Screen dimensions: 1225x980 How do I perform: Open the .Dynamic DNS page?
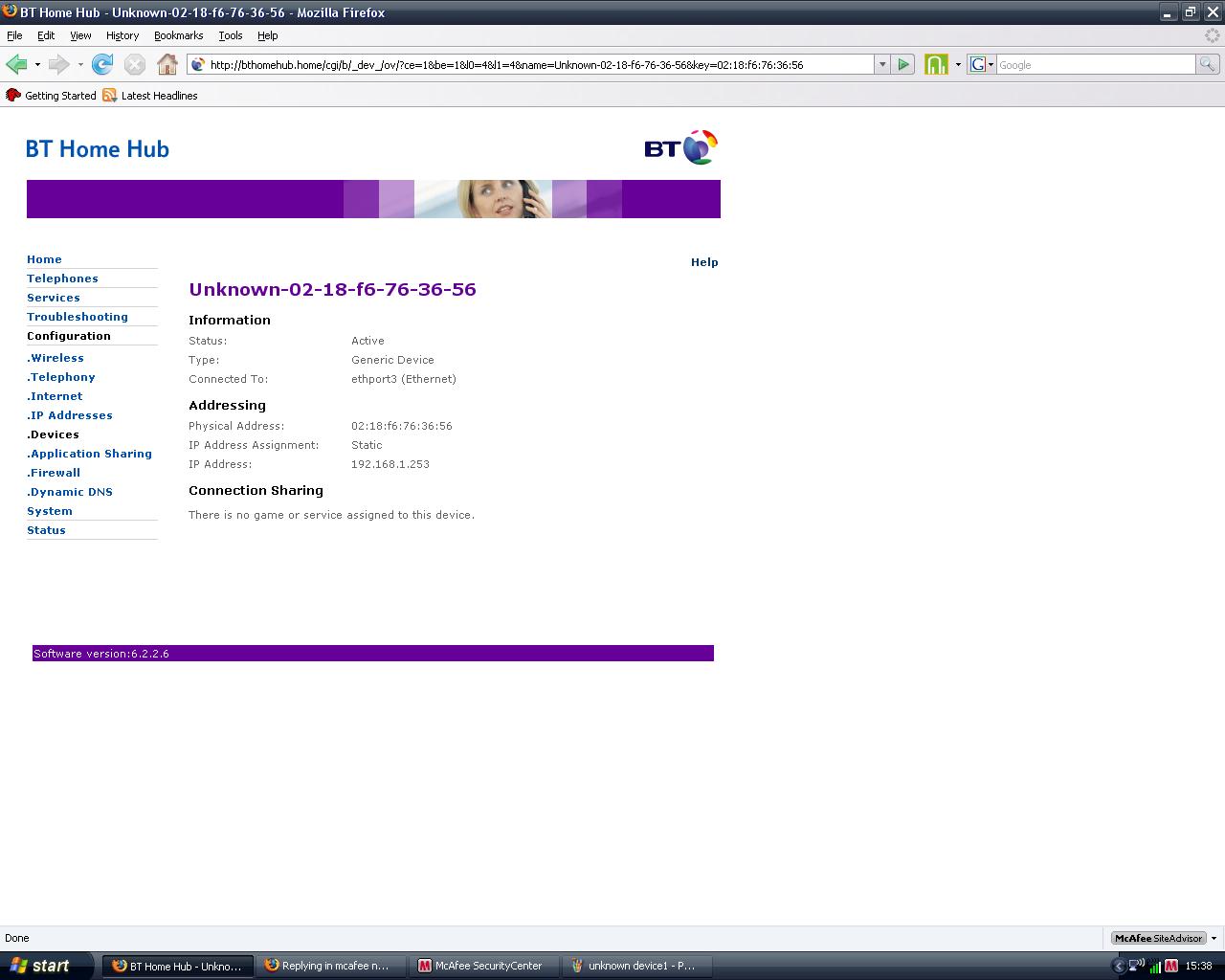tap(70, 492)
